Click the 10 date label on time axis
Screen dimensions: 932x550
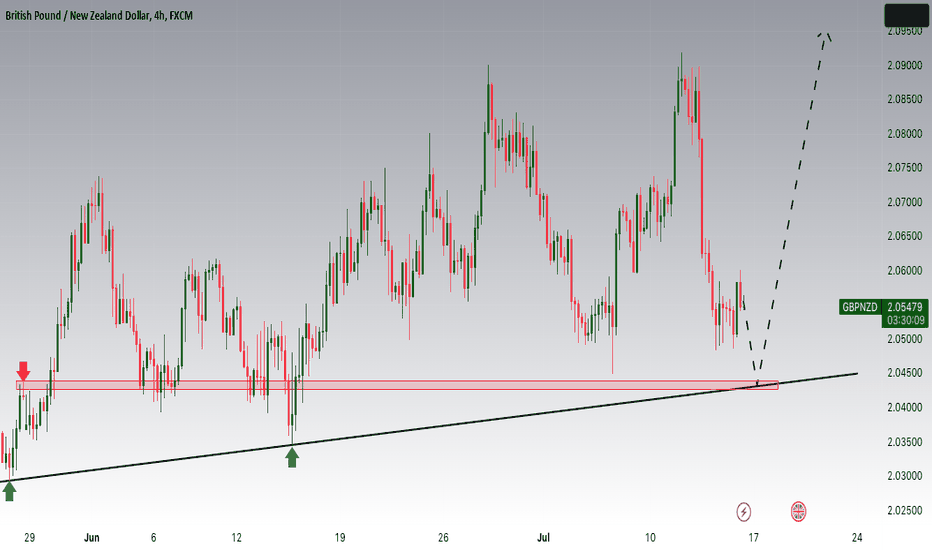[x=650, y=538]
